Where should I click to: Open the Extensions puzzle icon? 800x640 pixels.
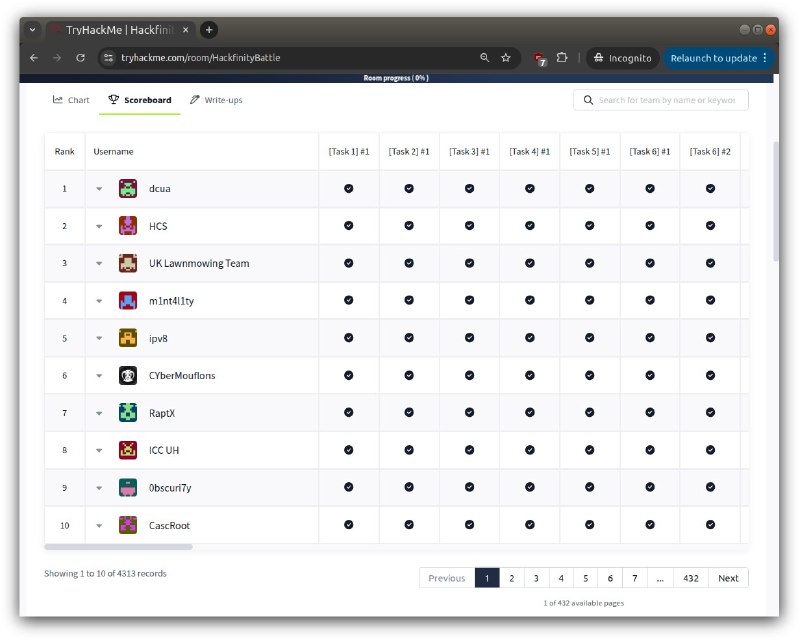click(562, 58)
